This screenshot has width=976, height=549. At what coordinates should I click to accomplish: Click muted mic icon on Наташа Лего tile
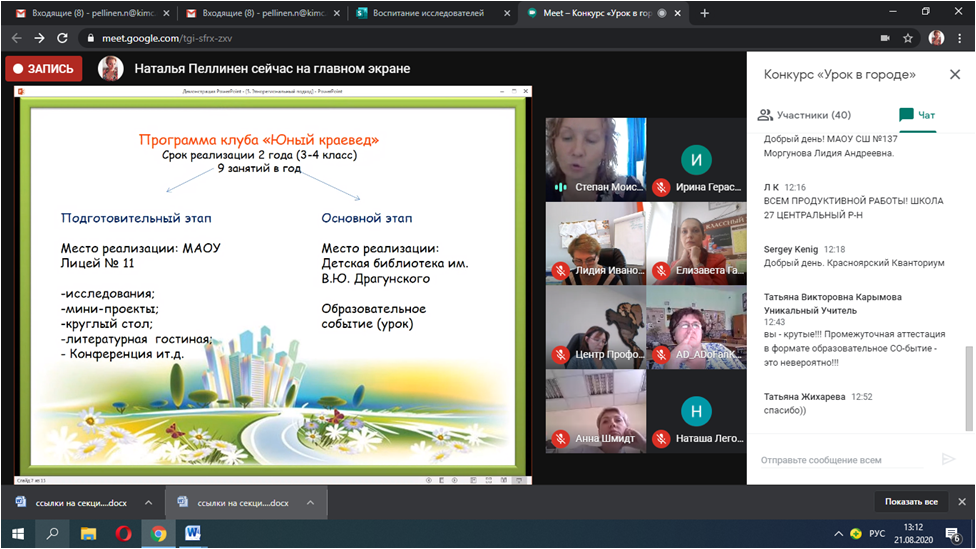pos(661,438)
